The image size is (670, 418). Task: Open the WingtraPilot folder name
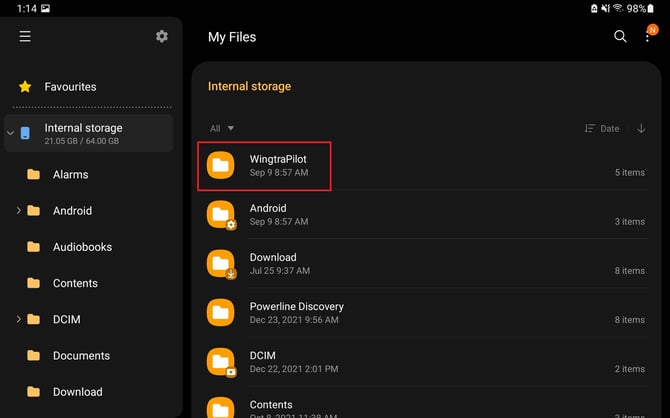pyautogui.click(x=278, y=159)
